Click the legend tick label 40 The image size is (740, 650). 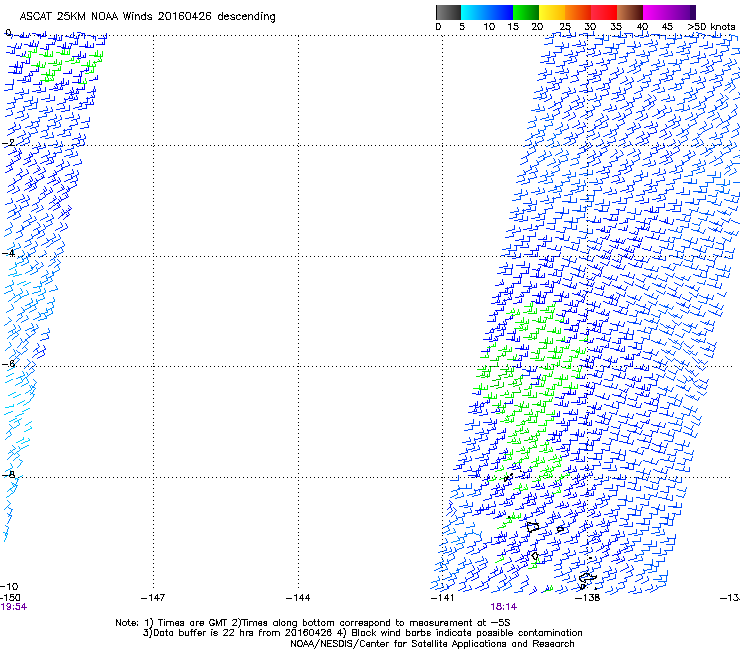pos(642,27)
